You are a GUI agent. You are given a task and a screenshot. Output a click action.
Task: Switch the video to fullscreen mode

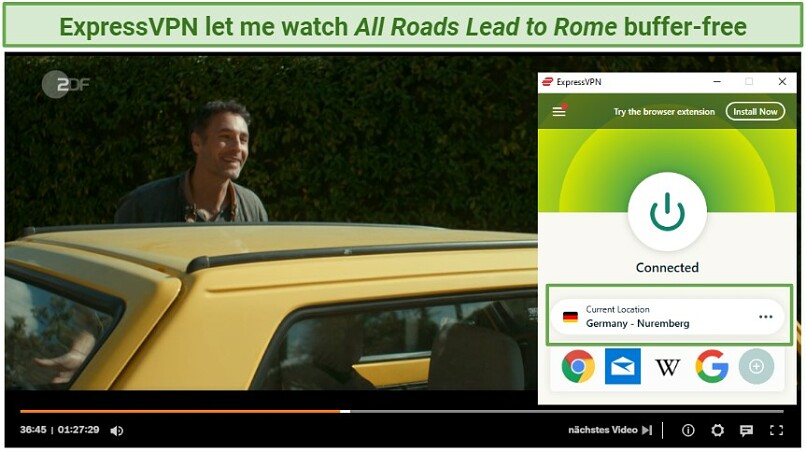coord(776,430)
